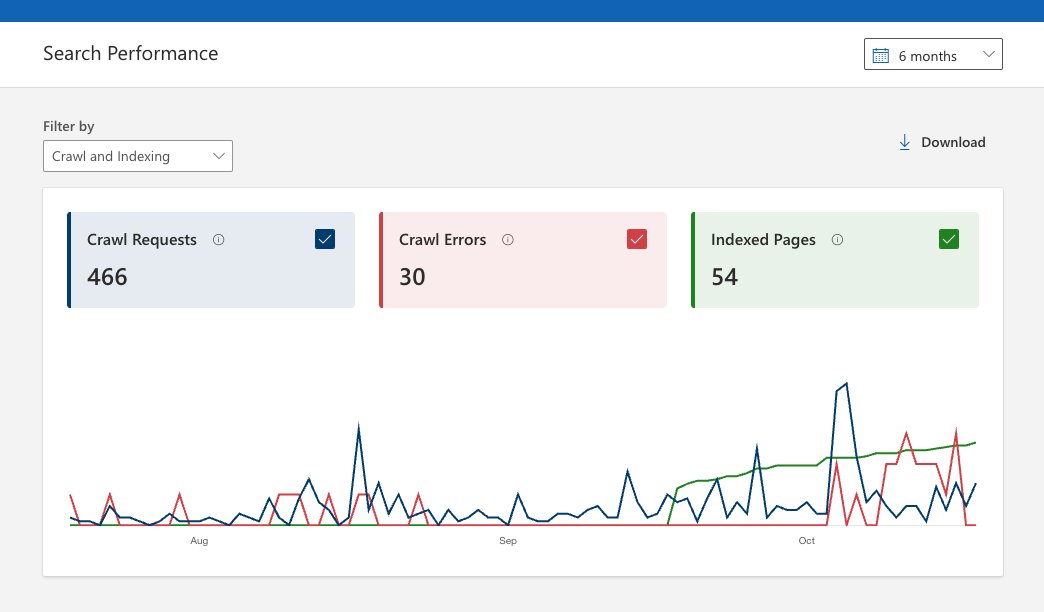The image size is (1044, 612).
Task: Download the search performance report
Action: (x=942, y=142)
